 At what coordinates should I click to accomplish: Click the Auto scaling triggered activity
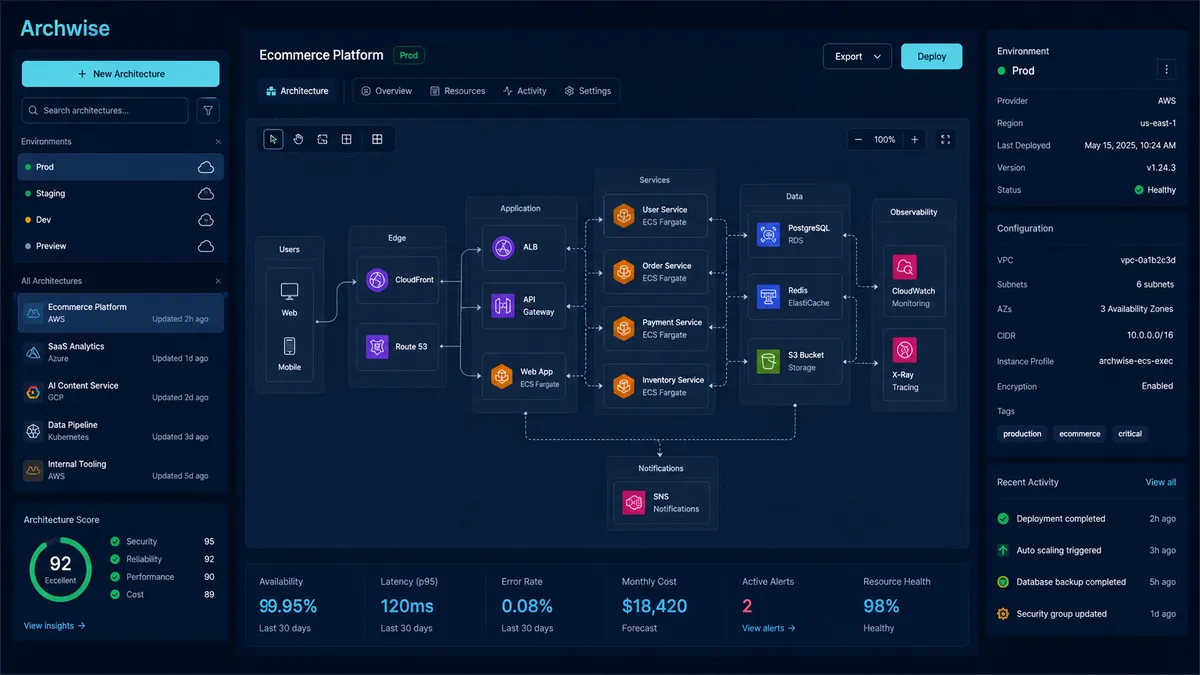(1086, 550)
